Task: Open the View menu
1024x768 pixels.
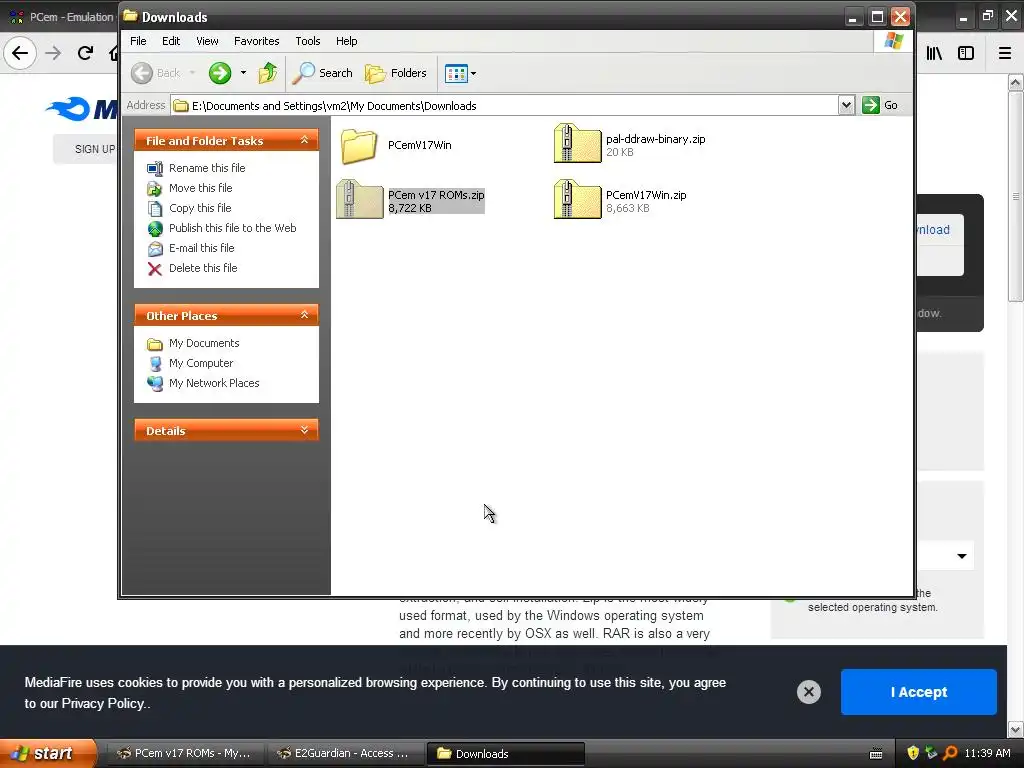Action: click(207, 40)
